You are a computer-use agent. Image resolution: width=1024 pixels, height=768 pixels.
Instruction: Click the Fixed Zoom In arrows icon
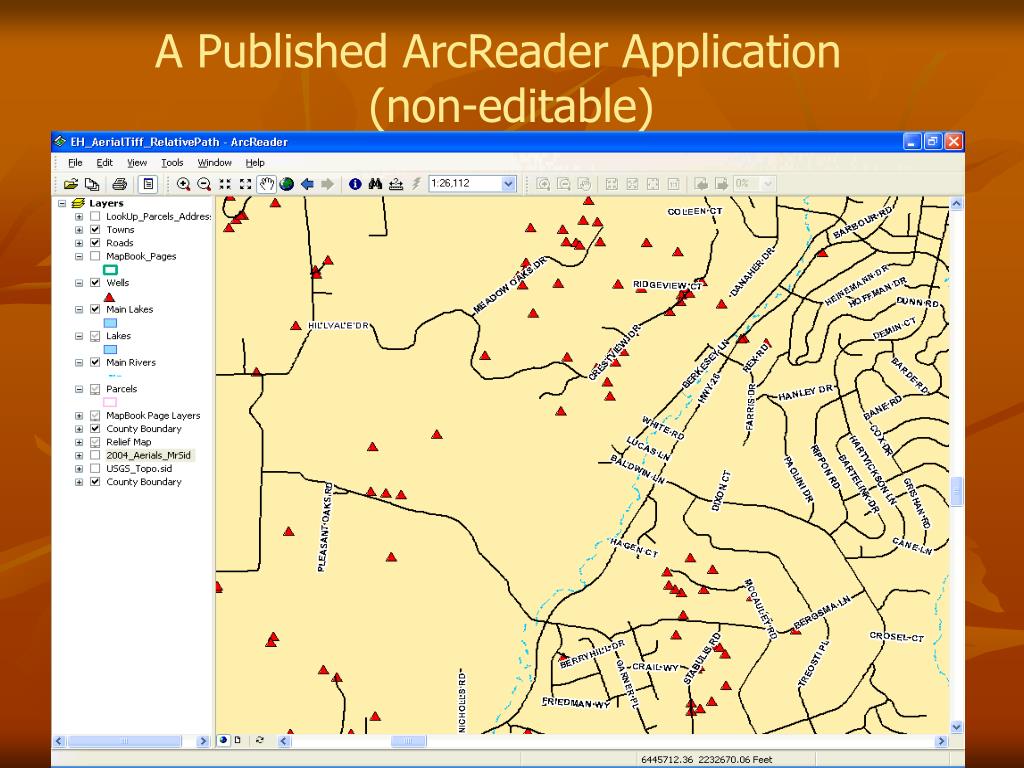(x=225, y=184)
